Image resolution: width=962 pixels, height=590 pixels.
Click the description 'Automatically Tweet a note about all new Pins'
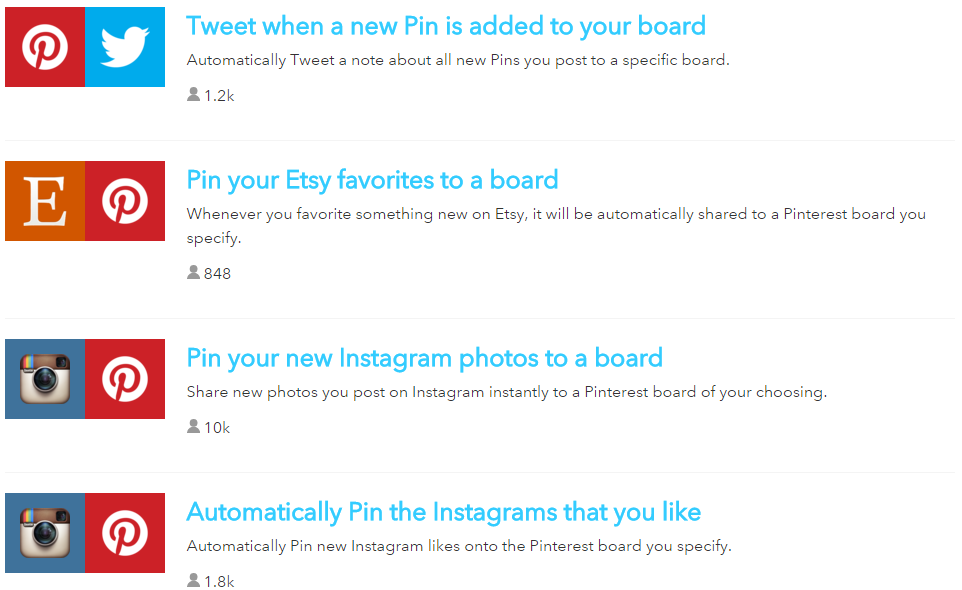[458, 60]
